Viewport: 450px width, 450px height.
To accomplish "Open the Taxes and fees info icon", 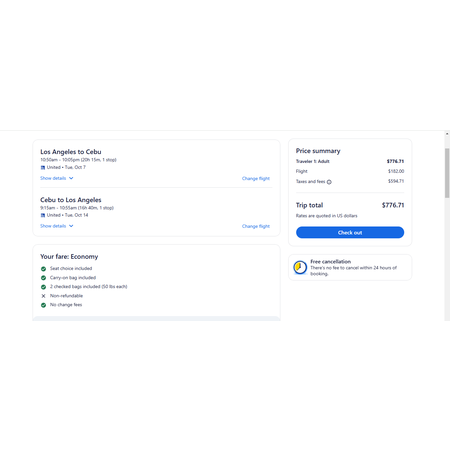I will (329, 182).
